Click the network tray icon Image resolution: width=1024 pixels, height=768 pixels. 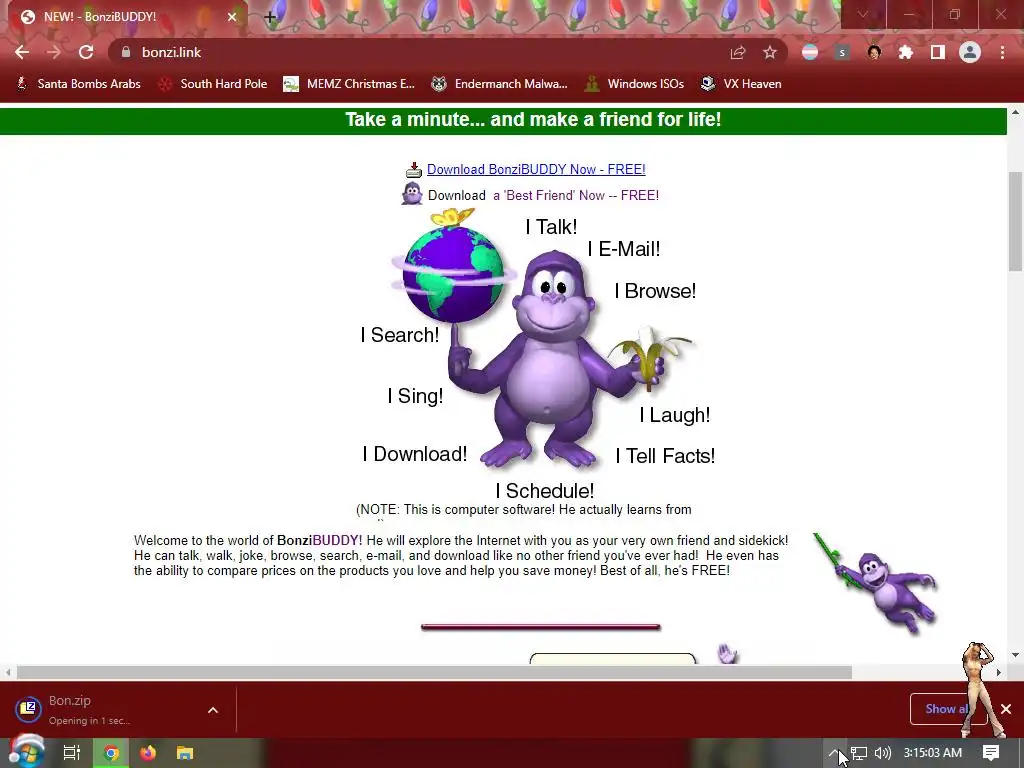click(859, 753)
